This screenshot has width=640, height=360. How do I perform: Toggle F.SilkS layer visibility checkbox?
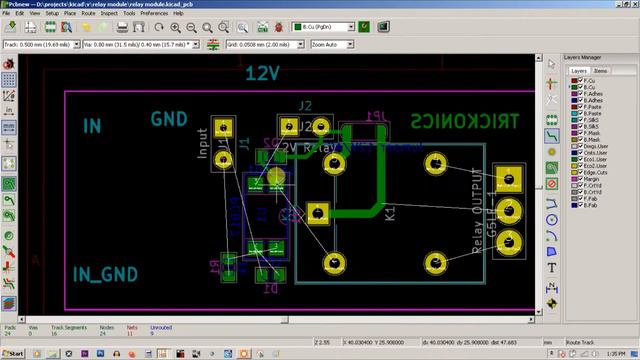click(580, 120)
